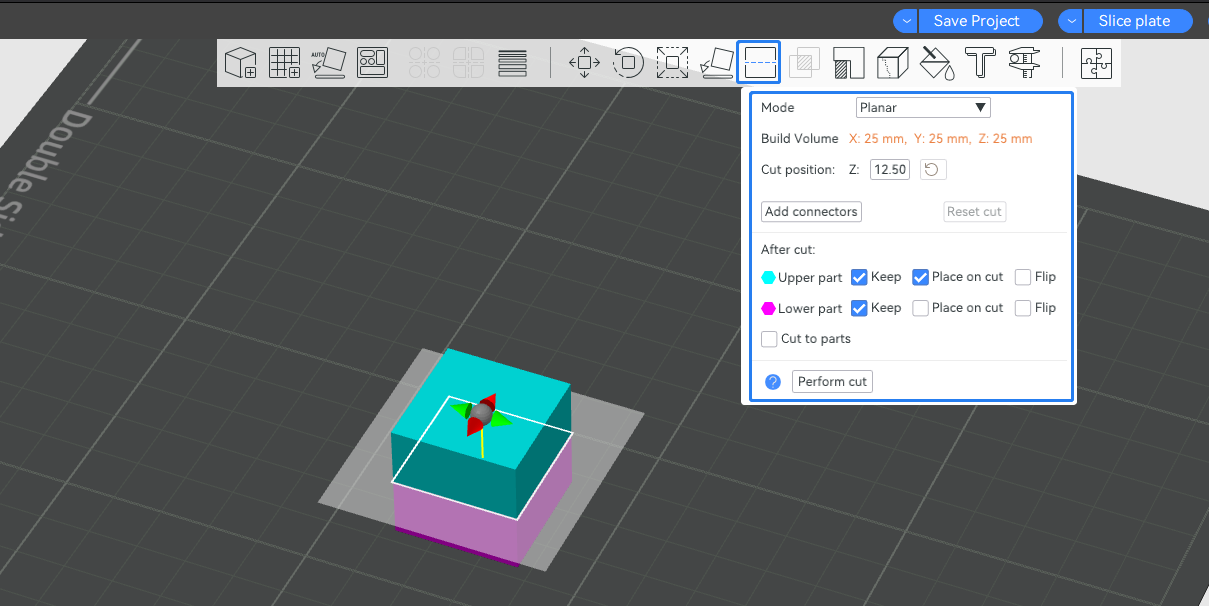Click the Auto orient icon

pos(328,63)
